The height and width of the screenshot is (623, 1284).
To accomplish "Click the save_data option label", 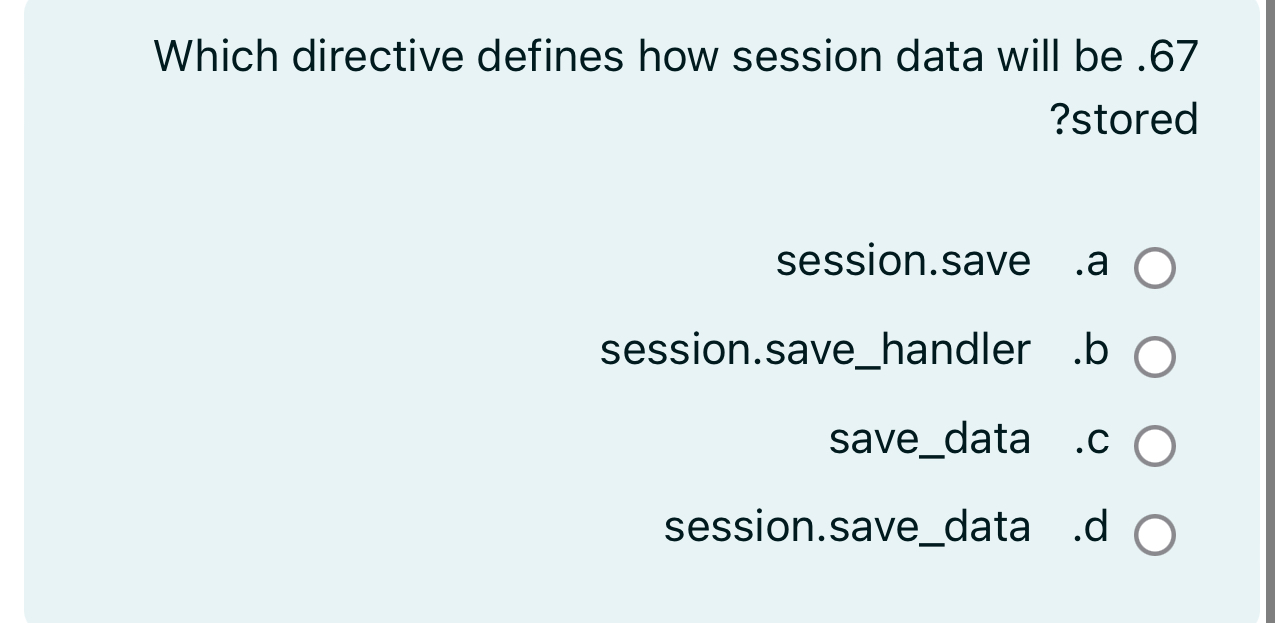I will coord(929,440).
